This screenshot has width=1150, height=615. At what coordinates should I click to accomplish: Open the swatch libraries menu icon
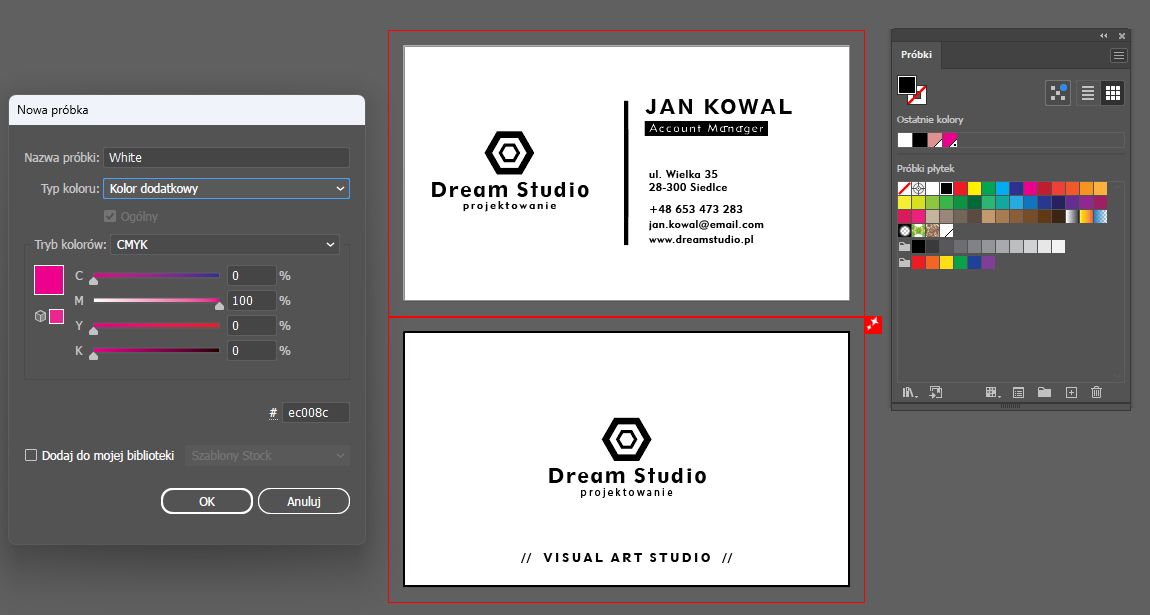coord(909,393)
